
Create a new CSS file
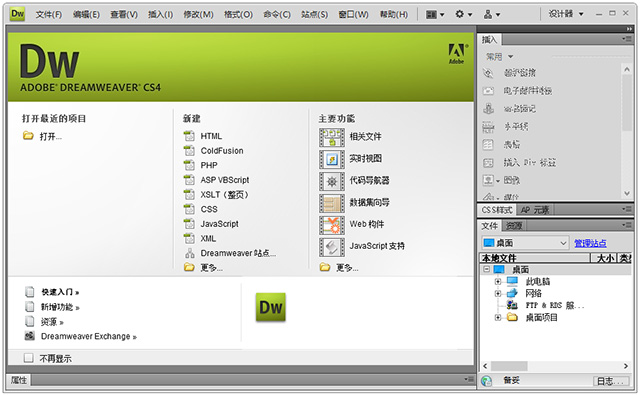tap(209, 209)
